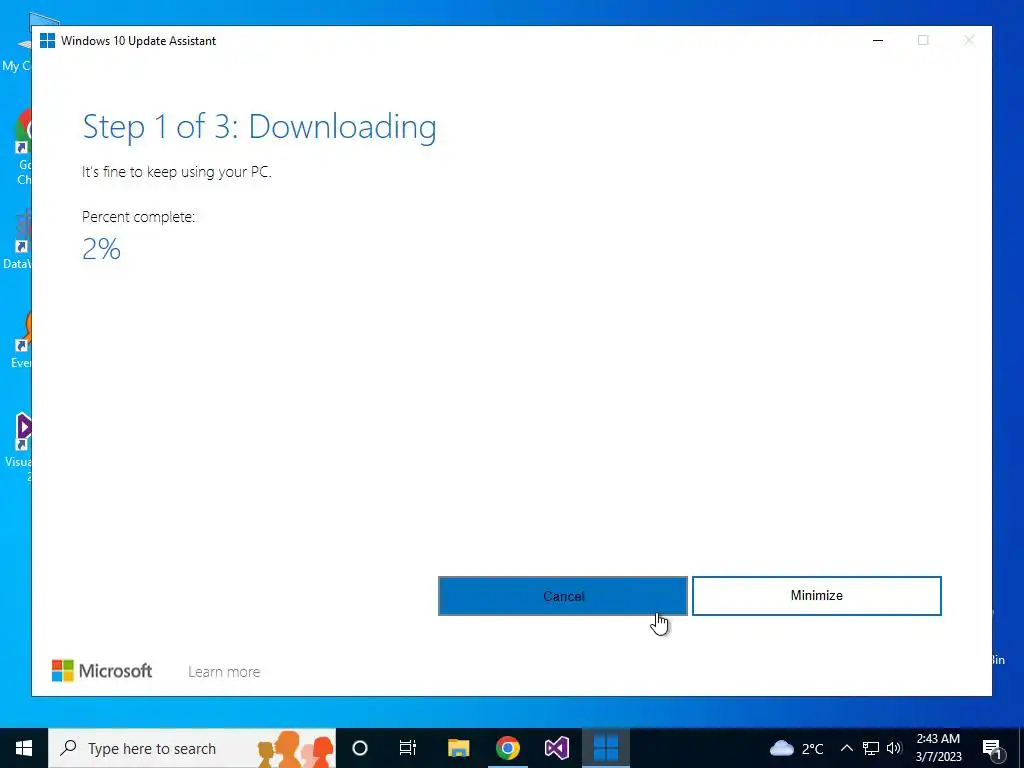Click the Percent complete label

(x=138, y=217)
